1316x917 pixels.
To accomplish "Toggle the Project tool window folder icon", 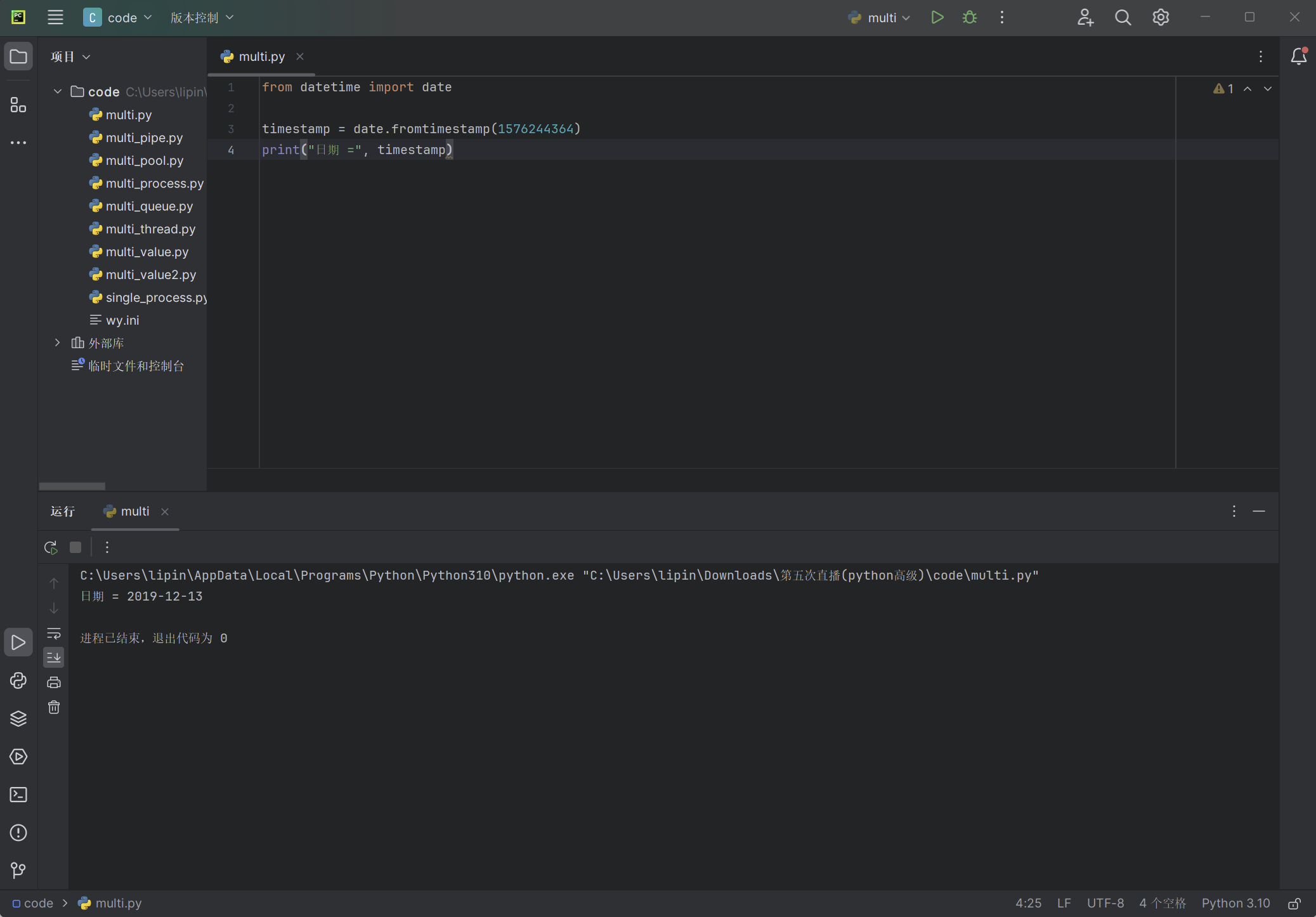I will coord(18,57).
